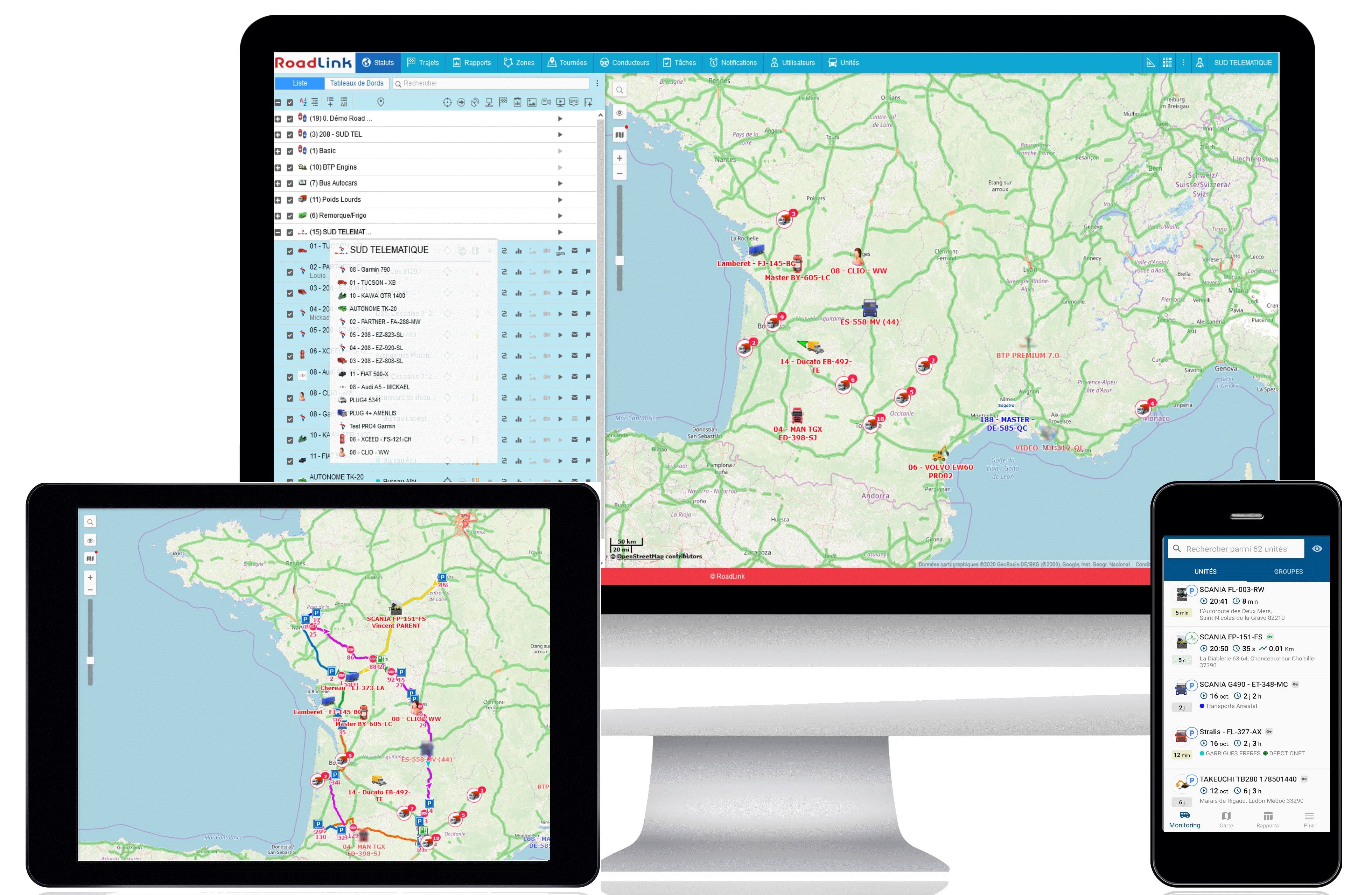This screenshot has width=1372, height=895.
Task: Collapse all groups with minus in list toolbar
Action: (277, 103)
